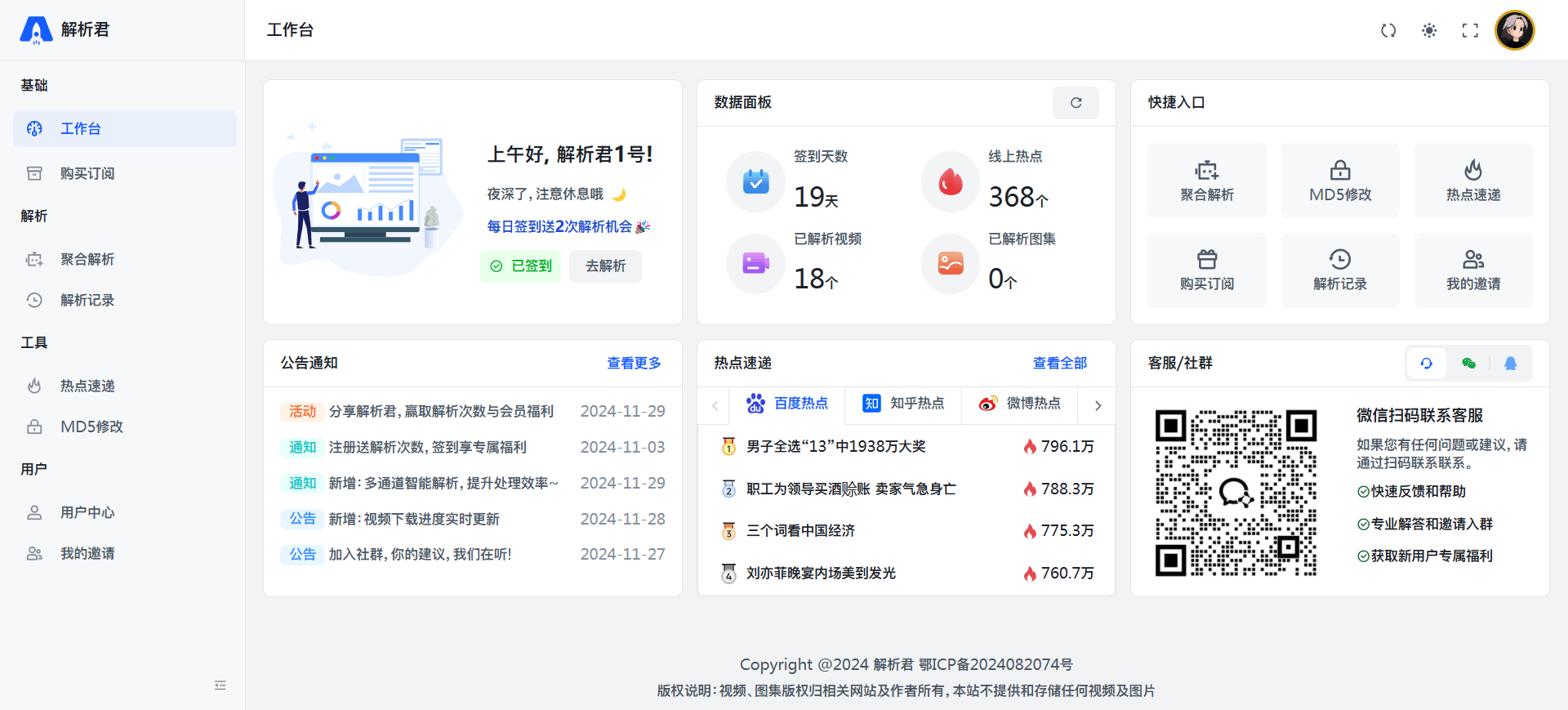
Task: Enter fullscreen mode via top bar icon
Action: click(x=1470, y=30)
